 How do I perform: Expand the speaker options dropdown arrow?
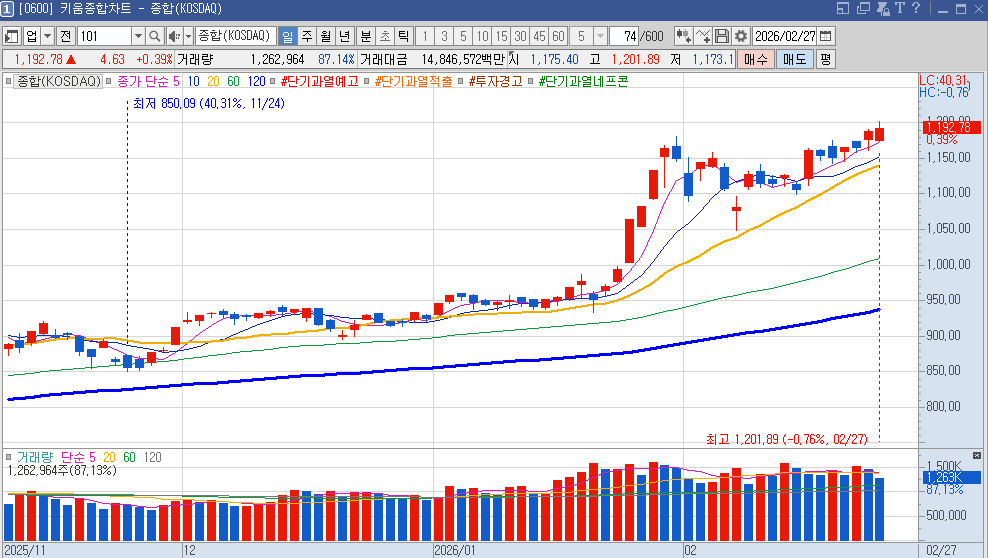click(187, 36)
